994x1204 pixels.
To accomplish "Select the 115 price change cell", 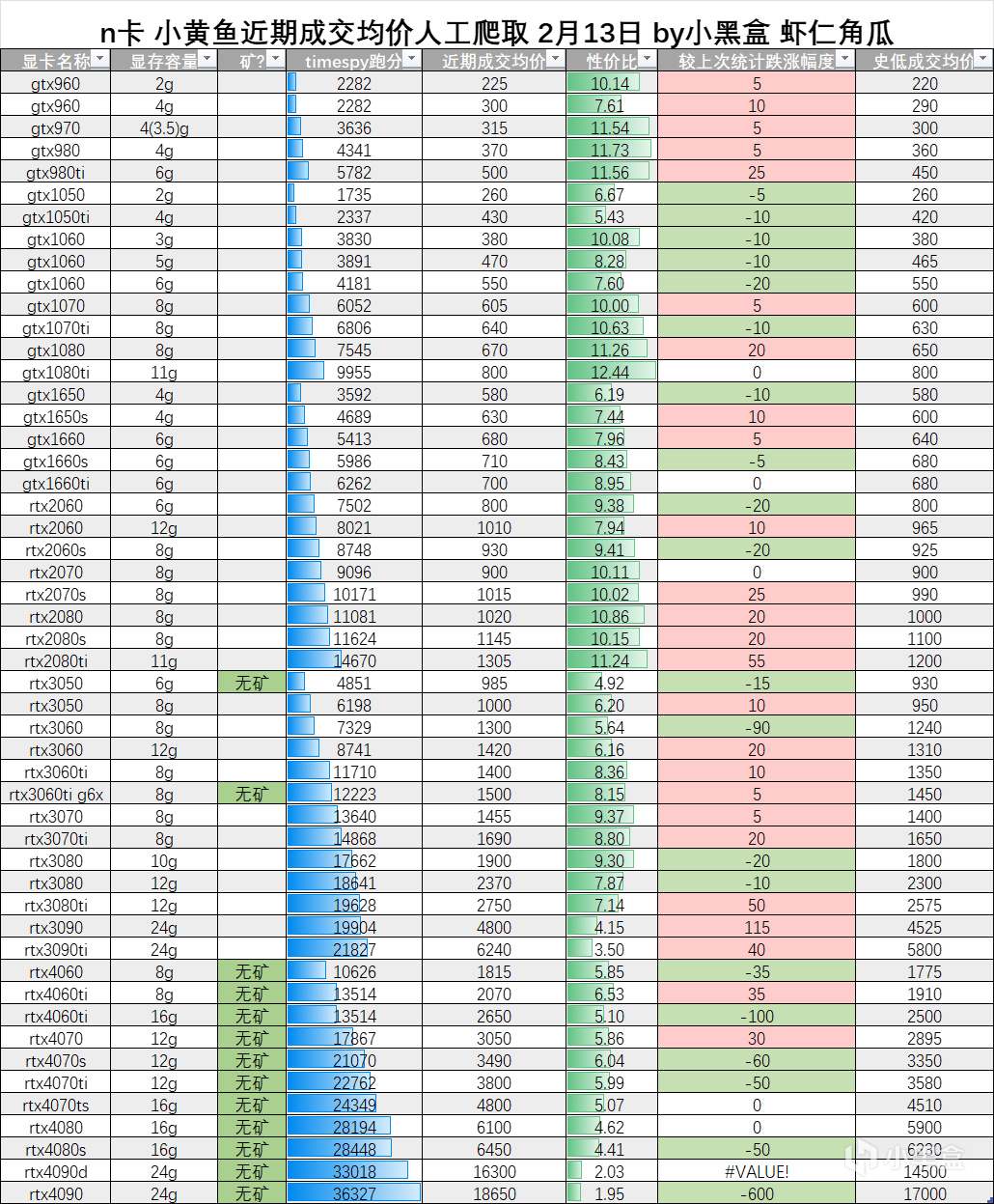I will [757, 928].
